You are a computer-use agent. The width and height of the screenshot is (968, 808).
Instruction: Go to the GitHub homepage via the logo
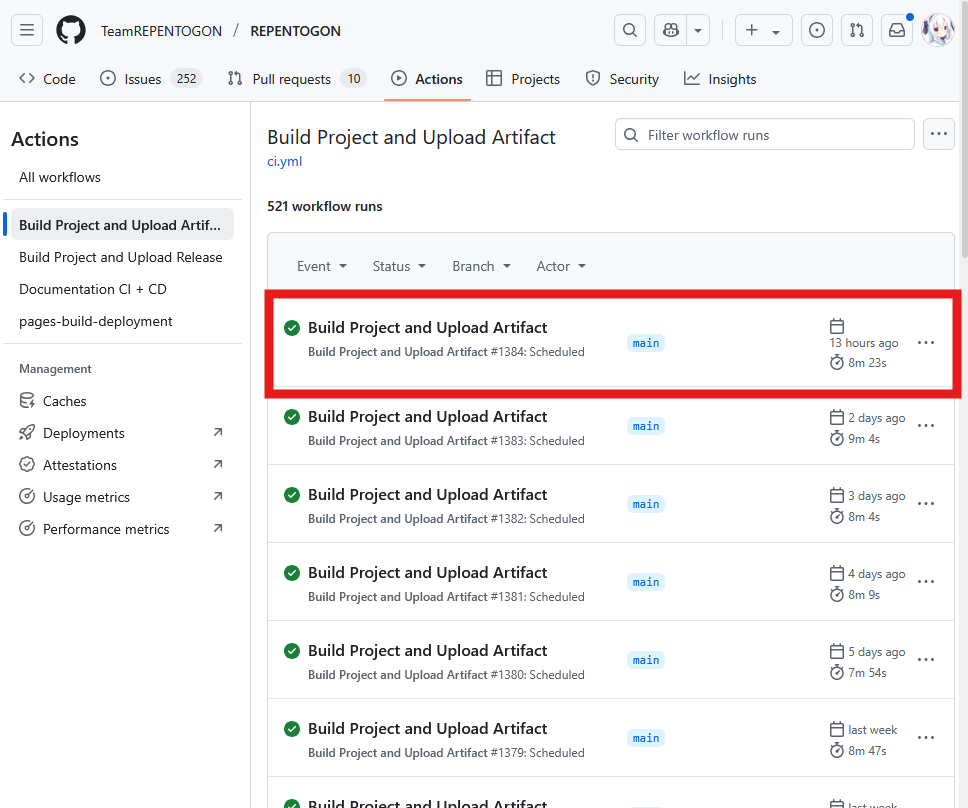coord(71,30)
